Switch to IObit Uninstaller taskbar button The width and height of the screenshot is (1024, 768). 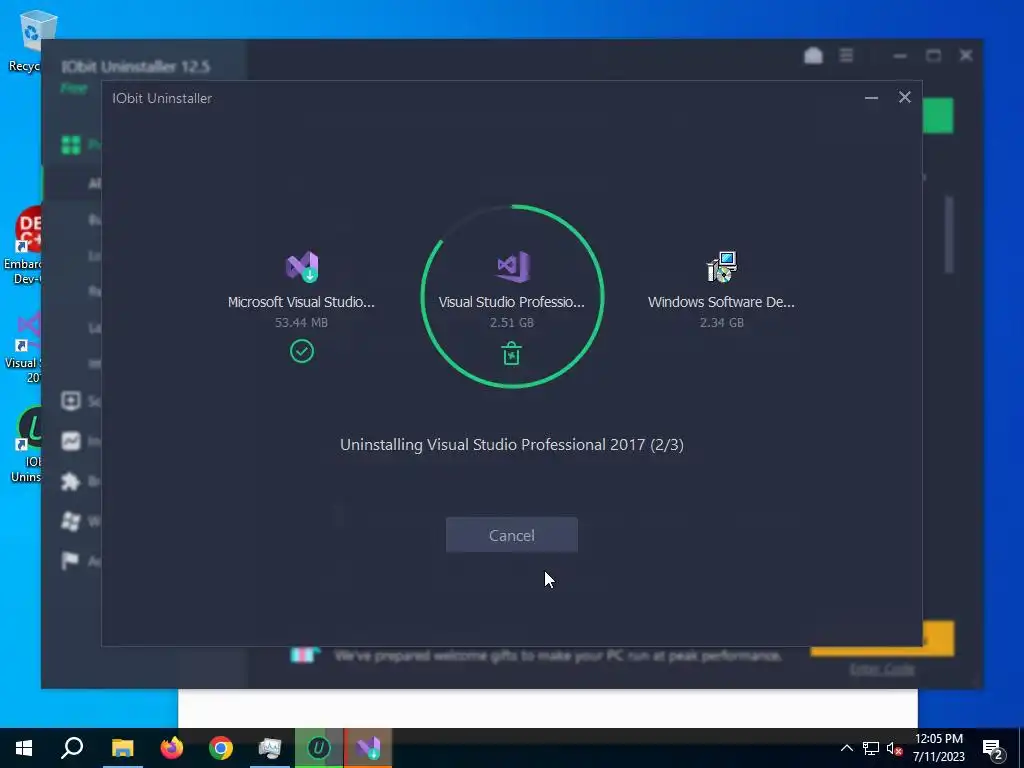click(319, 748)
